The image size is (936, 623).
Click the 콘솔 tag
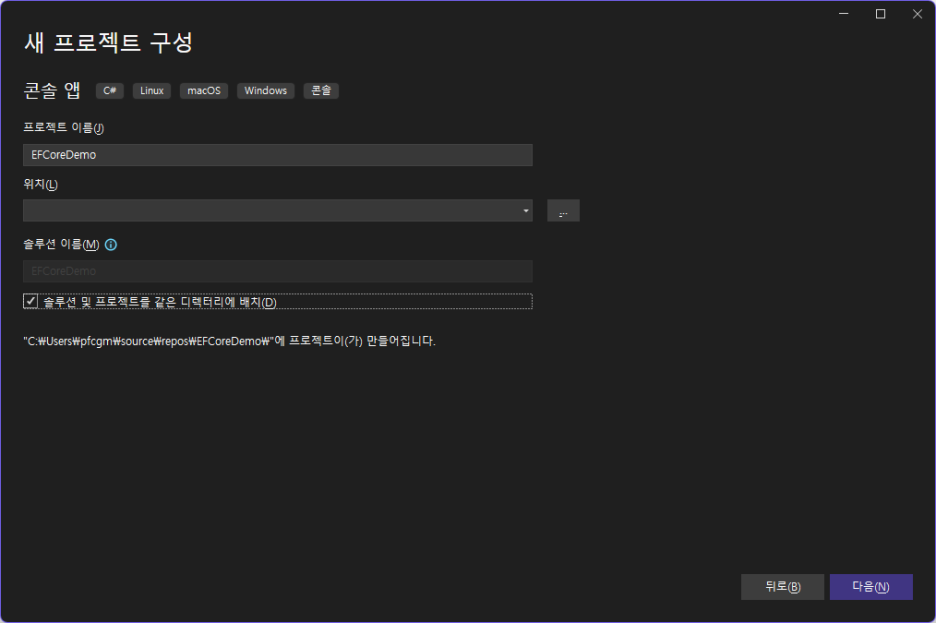pyautogui.click(x=321, y=91)
